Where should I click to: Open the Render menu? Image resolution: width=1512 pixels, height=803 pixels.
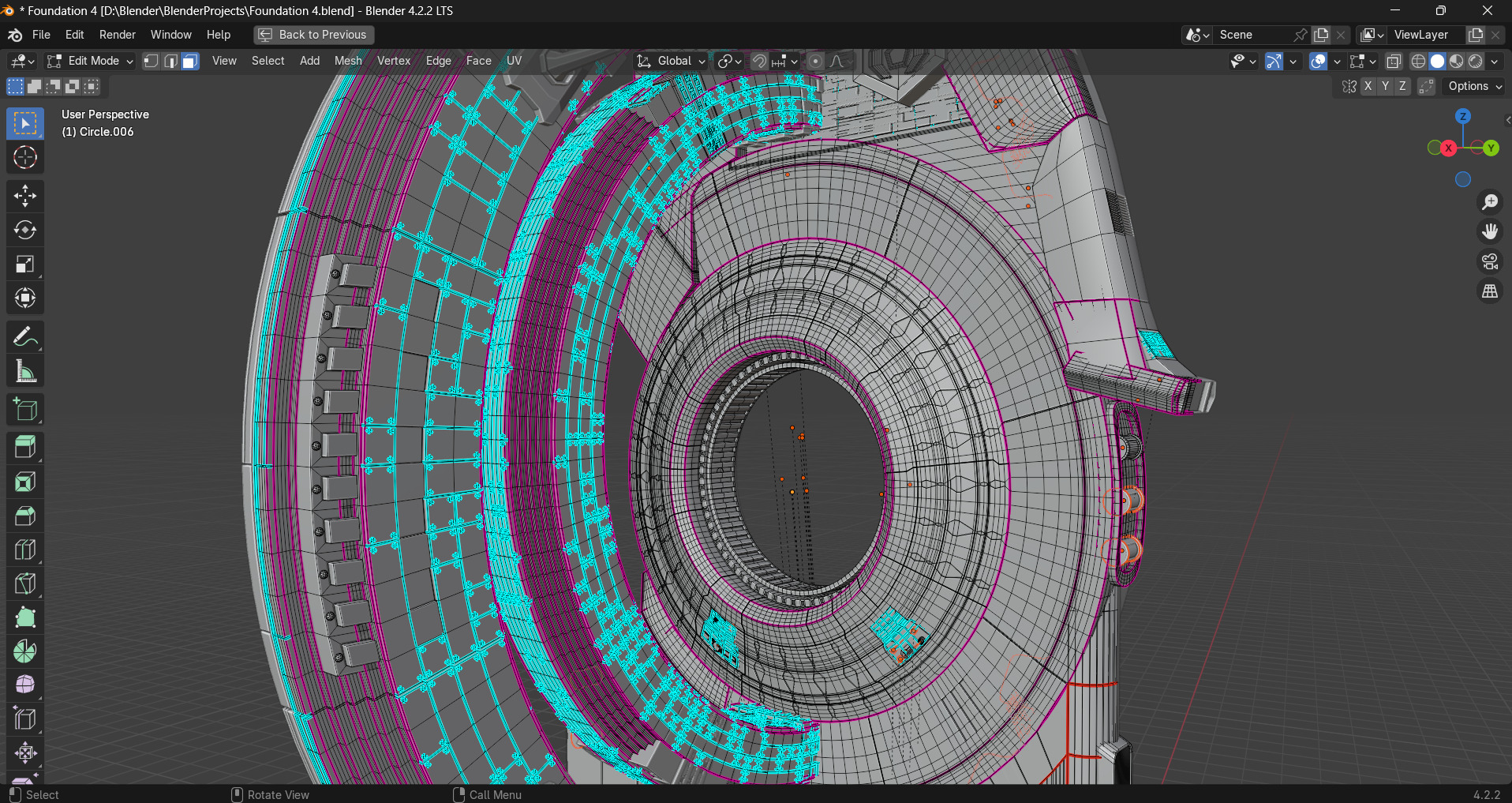click(118, 35)
